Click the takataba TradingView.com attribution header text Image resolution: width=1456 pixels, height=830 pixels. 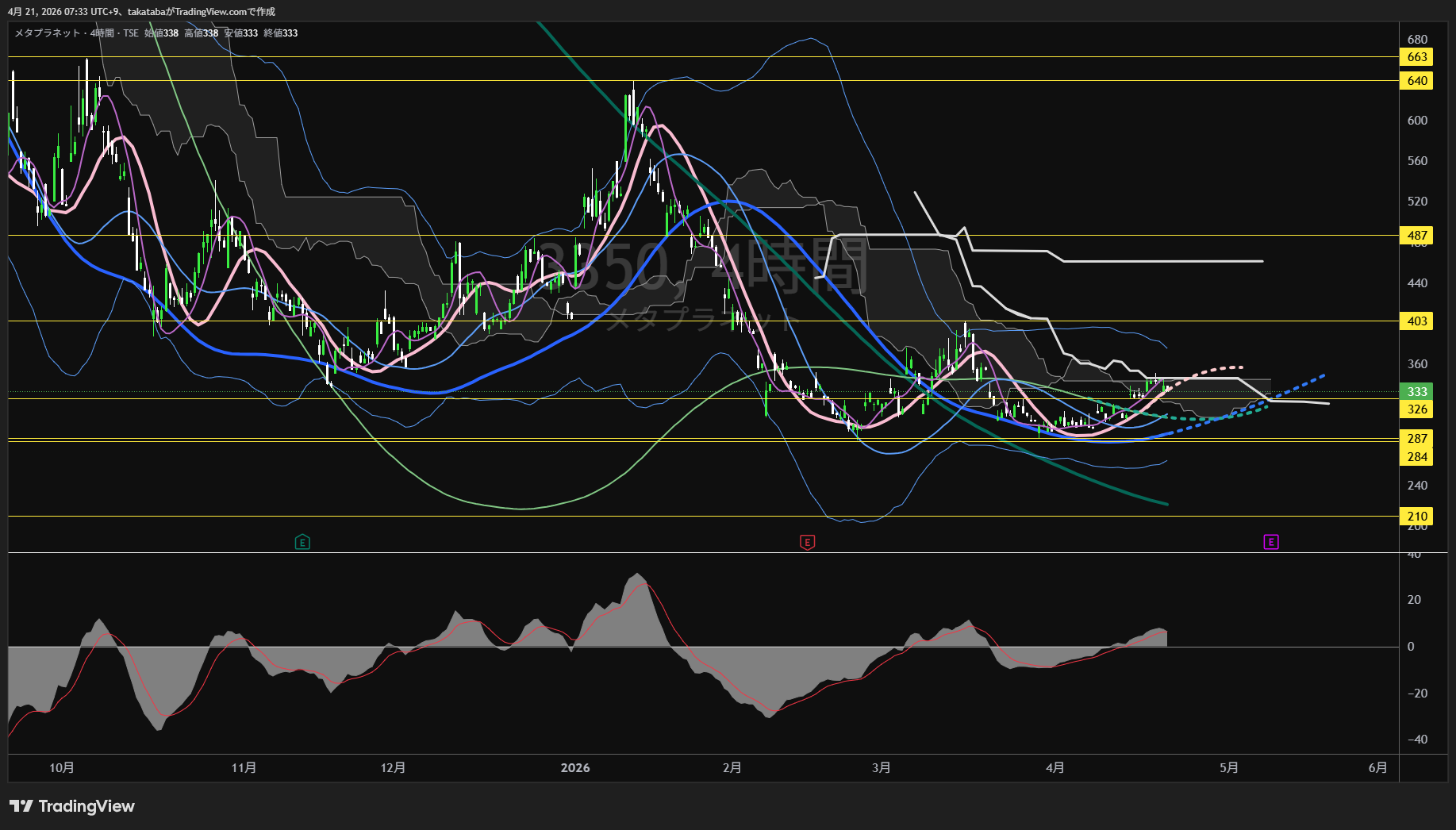pyautogui.click(x=141, y=12)
